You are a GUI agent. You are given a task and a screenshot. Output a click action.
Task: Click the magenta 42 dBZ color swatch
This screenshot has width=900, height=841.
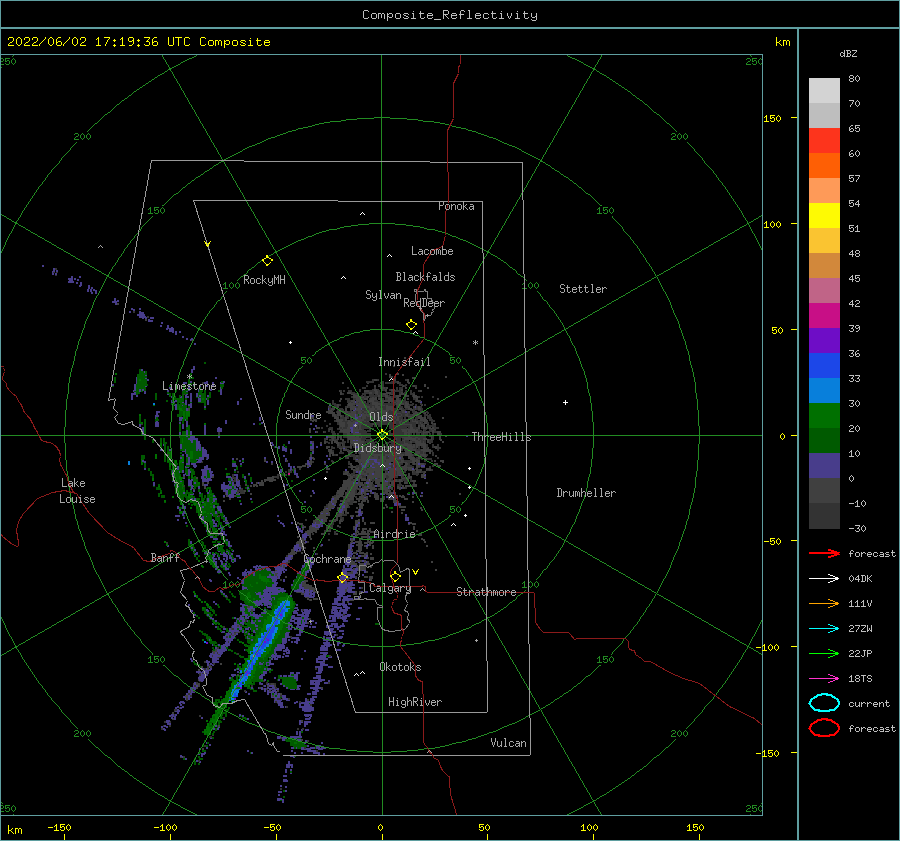coord(824,315)
